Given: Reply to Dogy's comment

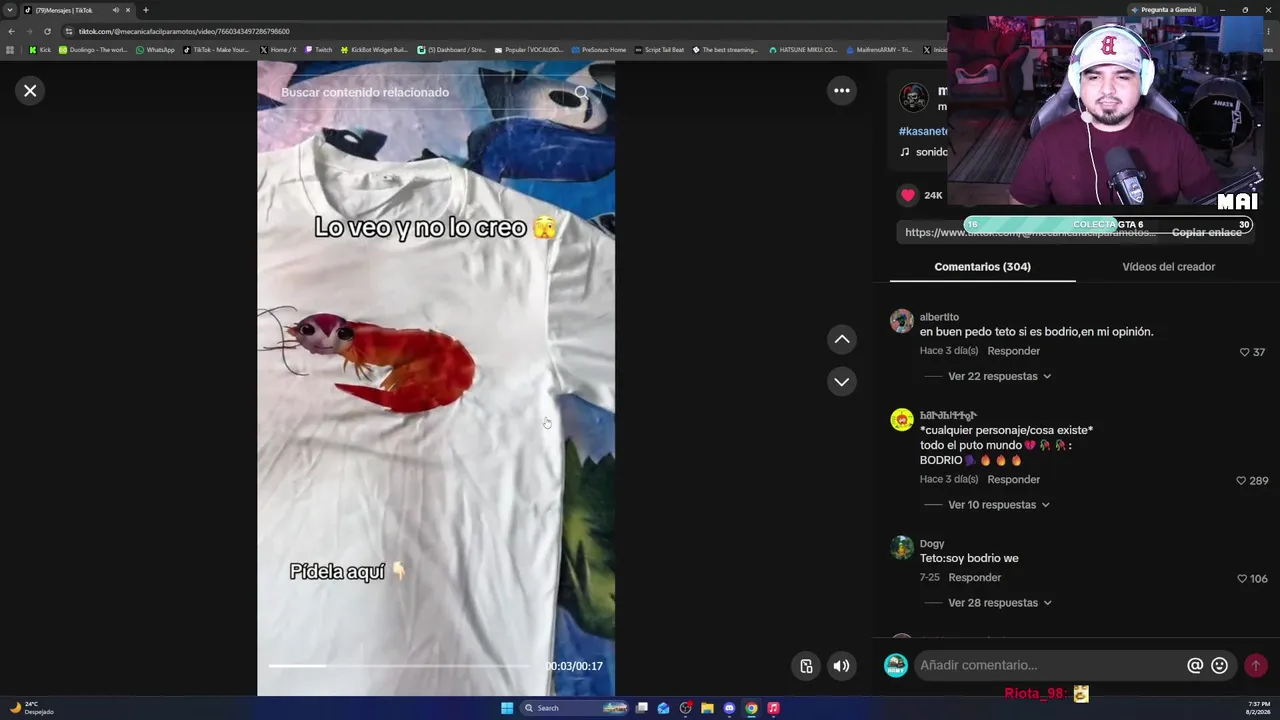Looking at the screenshot, I should click(974, 578).
